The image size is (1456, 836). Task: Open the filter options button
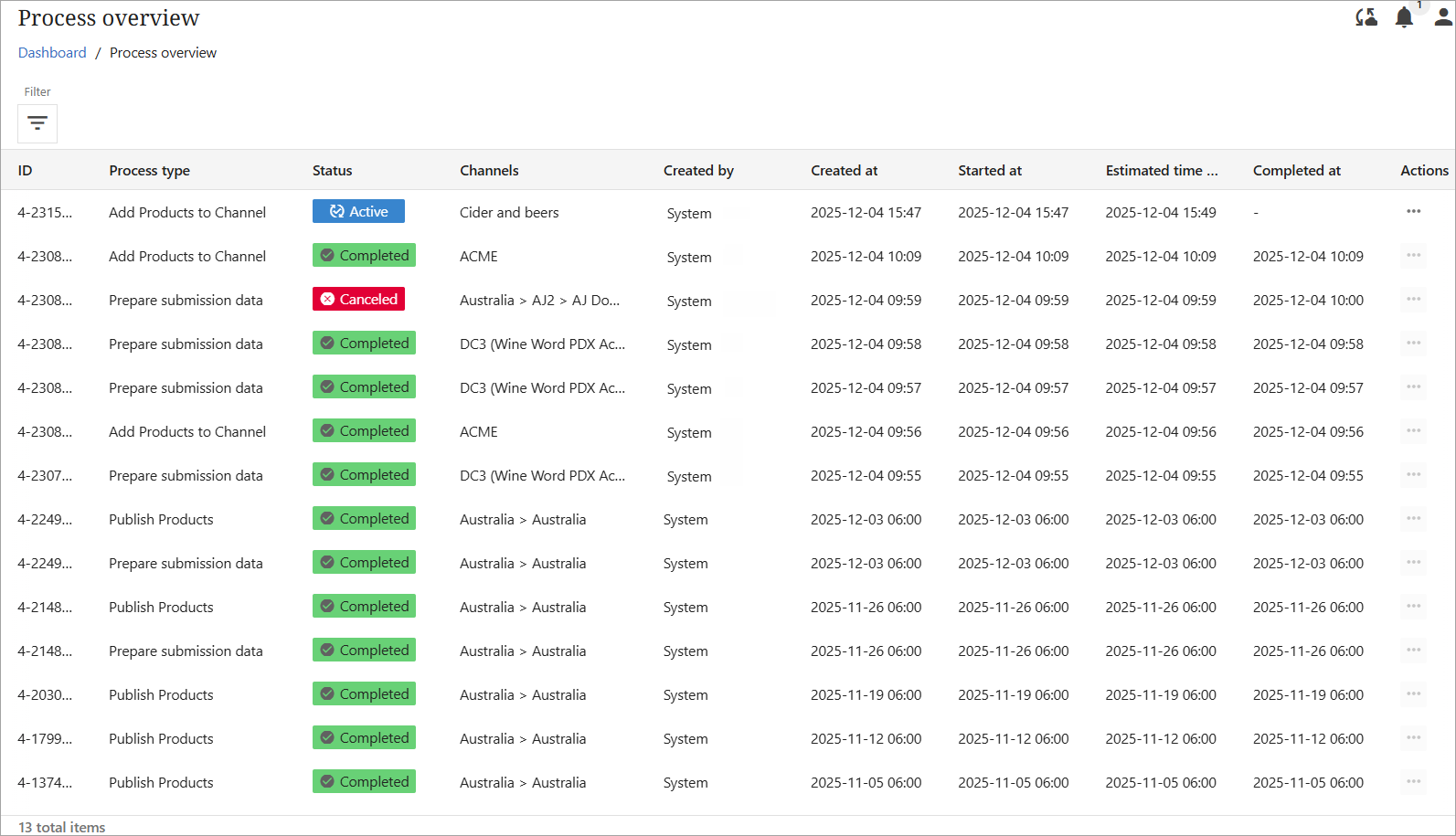coord(37,123)
